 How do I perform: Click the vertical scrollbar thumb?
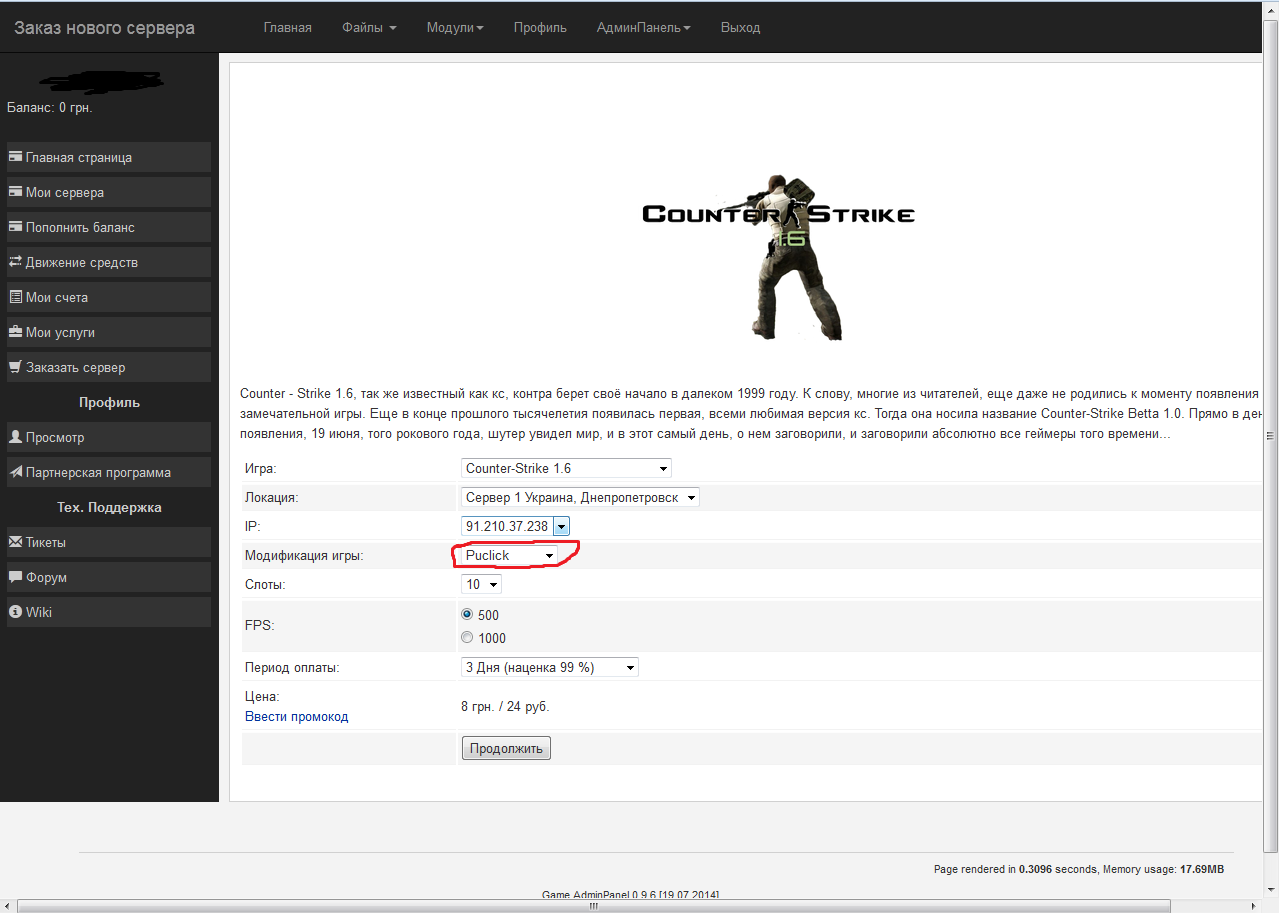[x=1271, y=436]
